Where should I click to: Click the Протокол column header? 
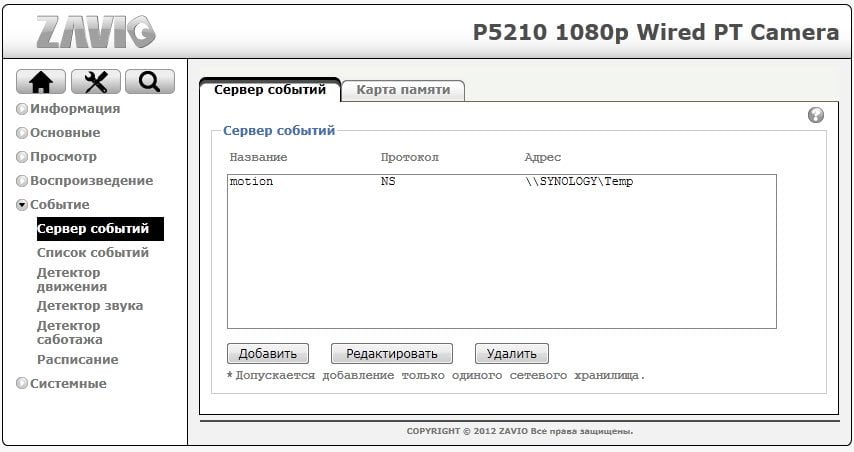click(410, 157)
